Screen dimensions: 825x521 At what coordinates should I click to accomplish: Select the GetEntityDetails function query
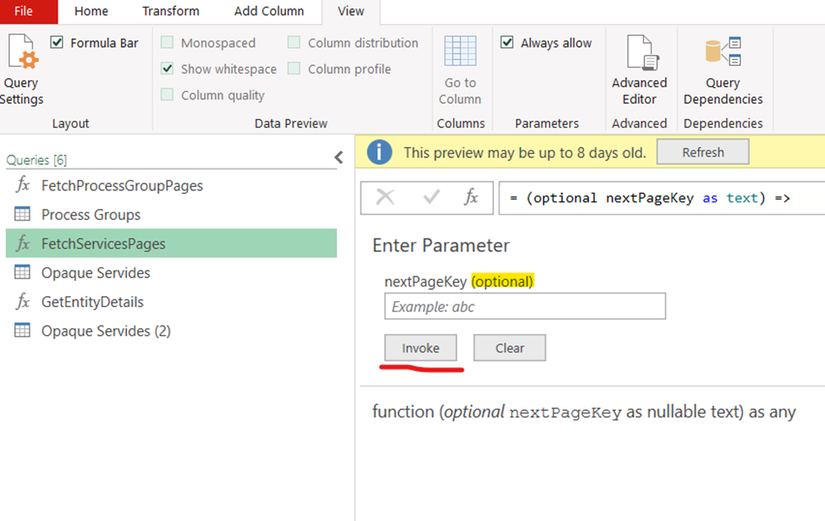[92, 302]
